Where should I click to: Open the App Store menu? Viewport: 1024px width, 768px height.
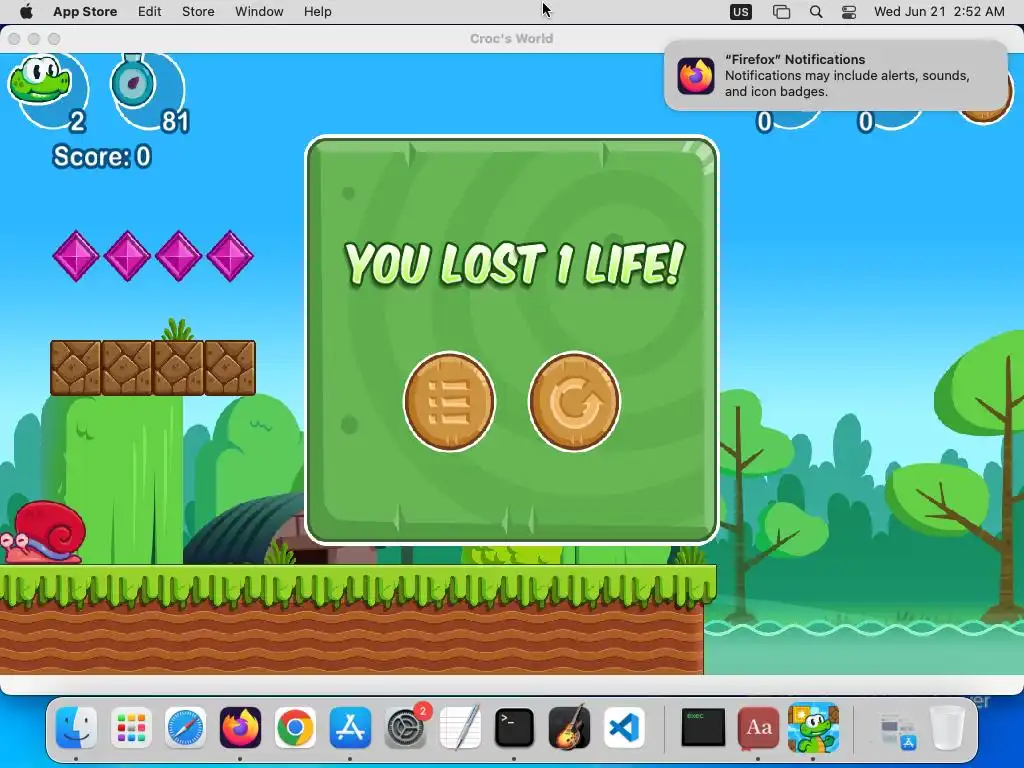[x=85, y=12]
